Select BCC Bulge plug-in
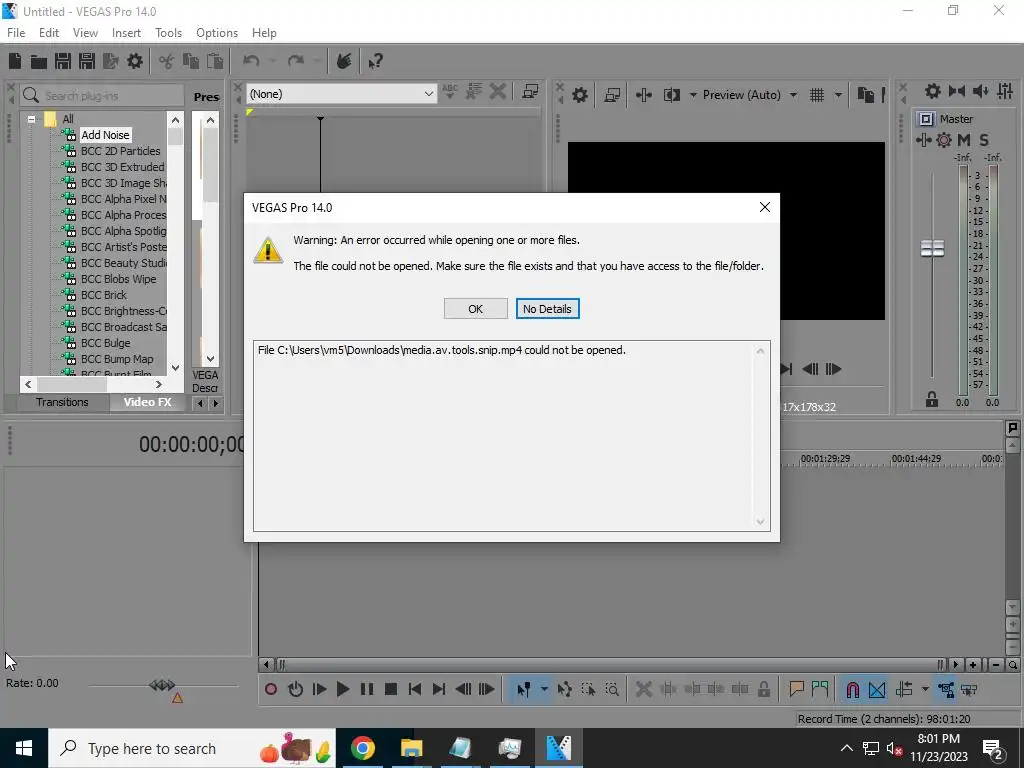 click(x=105, y=343)
